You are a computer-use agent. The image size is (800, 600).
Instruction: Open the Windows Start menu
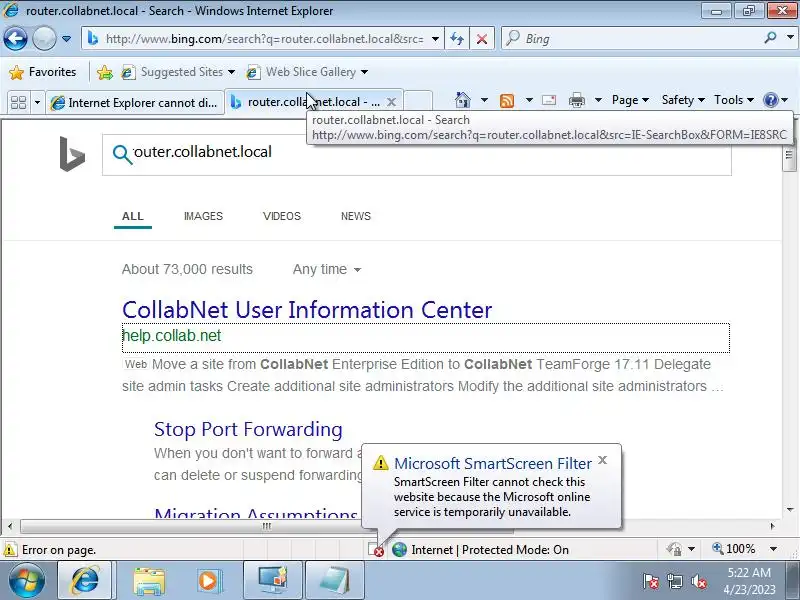[27, 580]
